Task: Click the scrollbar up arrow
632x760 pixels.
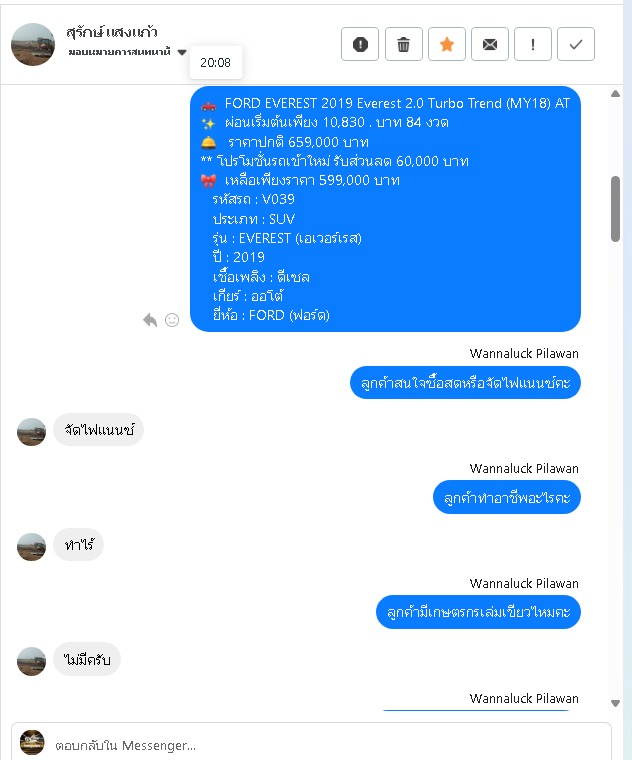Action: point(616,94)
